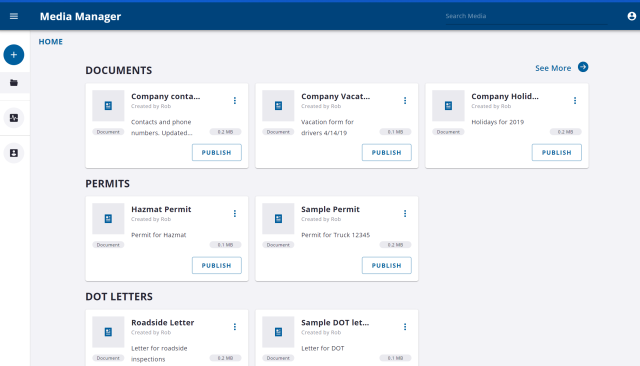
Task: Open options menu for Company Holidays card
Action: [x=575, y=101]
